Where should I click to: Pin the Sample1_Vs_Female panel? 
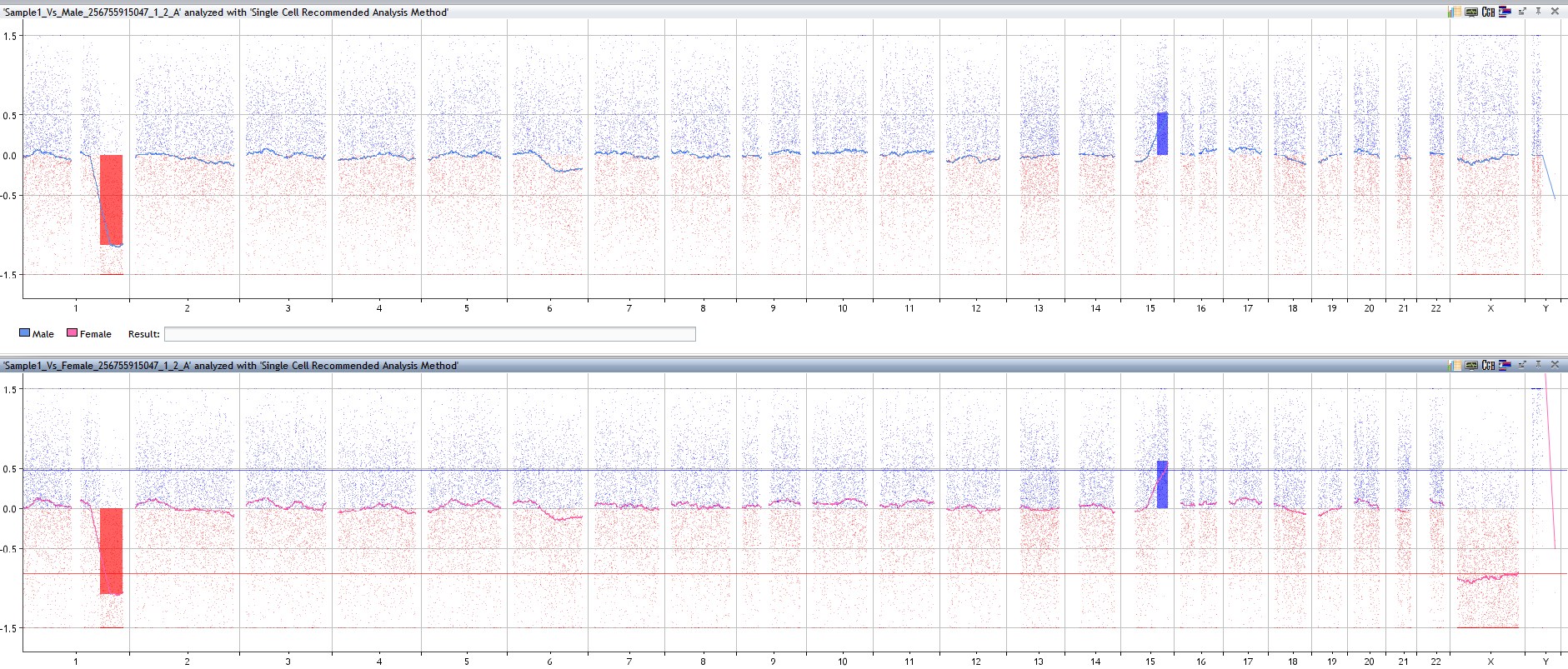(x=1538, y=365)
